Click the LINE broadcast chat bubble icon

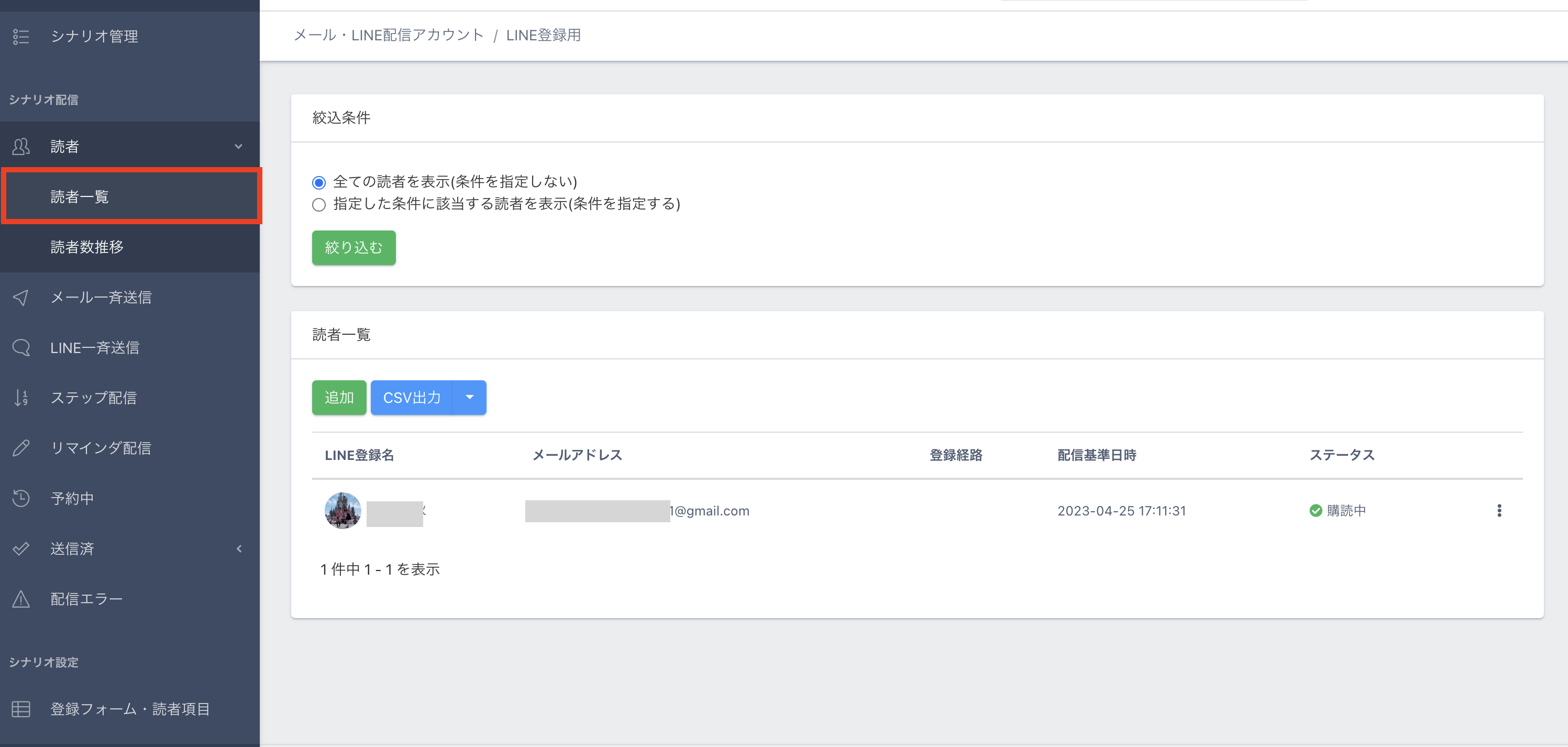(x=21, y=348)
